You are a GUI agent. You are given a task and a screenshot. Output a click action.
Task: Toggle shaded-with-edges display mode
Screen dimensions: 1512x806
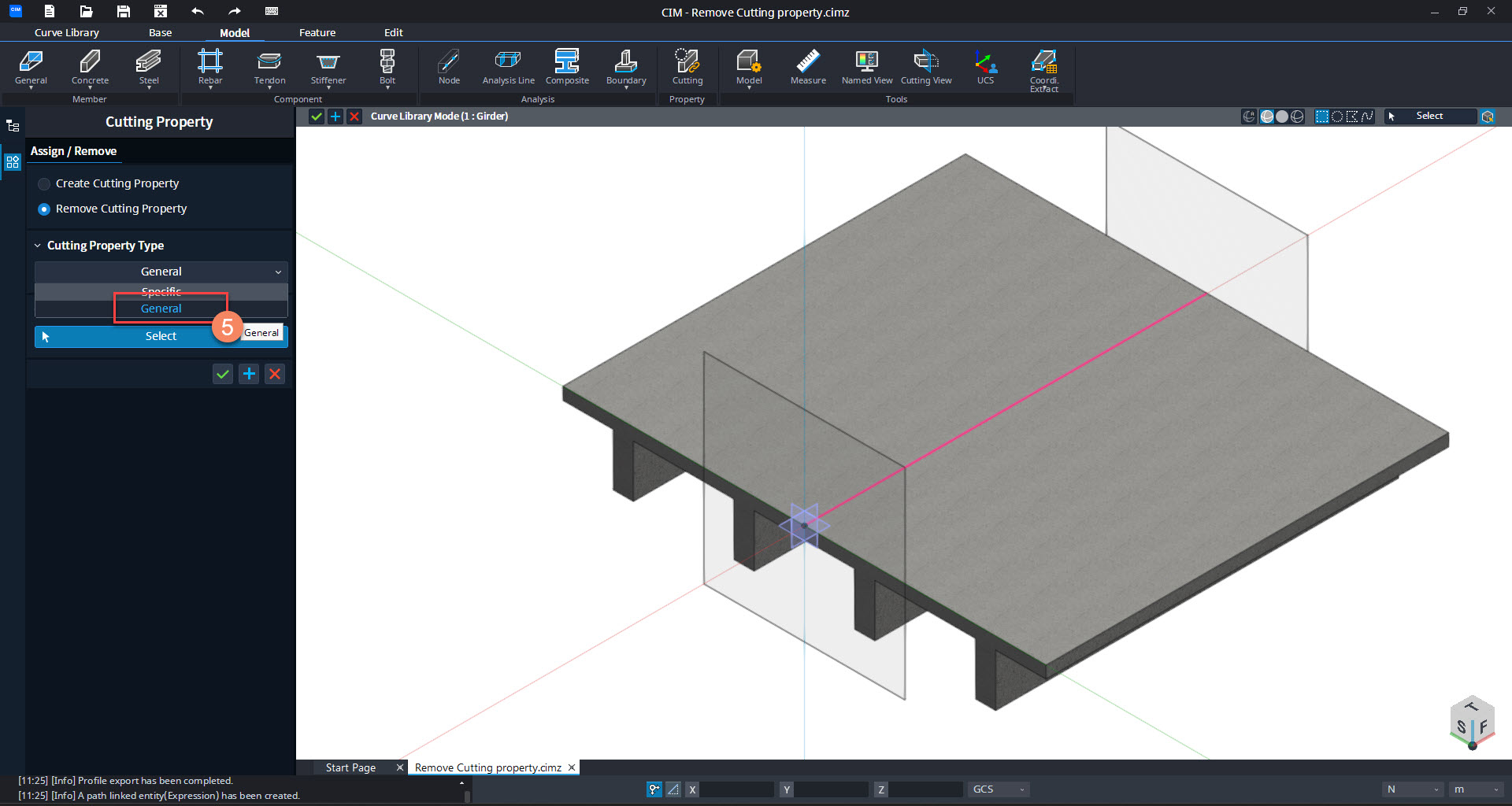pyautogui.click(x=1267, y=116)
